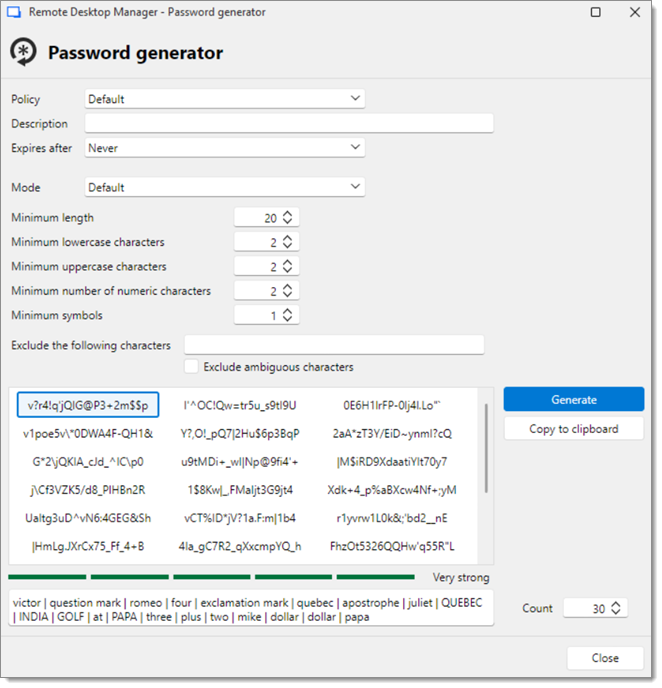
Task: Select password 1$8Kw|_.FMaIjt3G9jt4
Action: [x=241, y=492]
